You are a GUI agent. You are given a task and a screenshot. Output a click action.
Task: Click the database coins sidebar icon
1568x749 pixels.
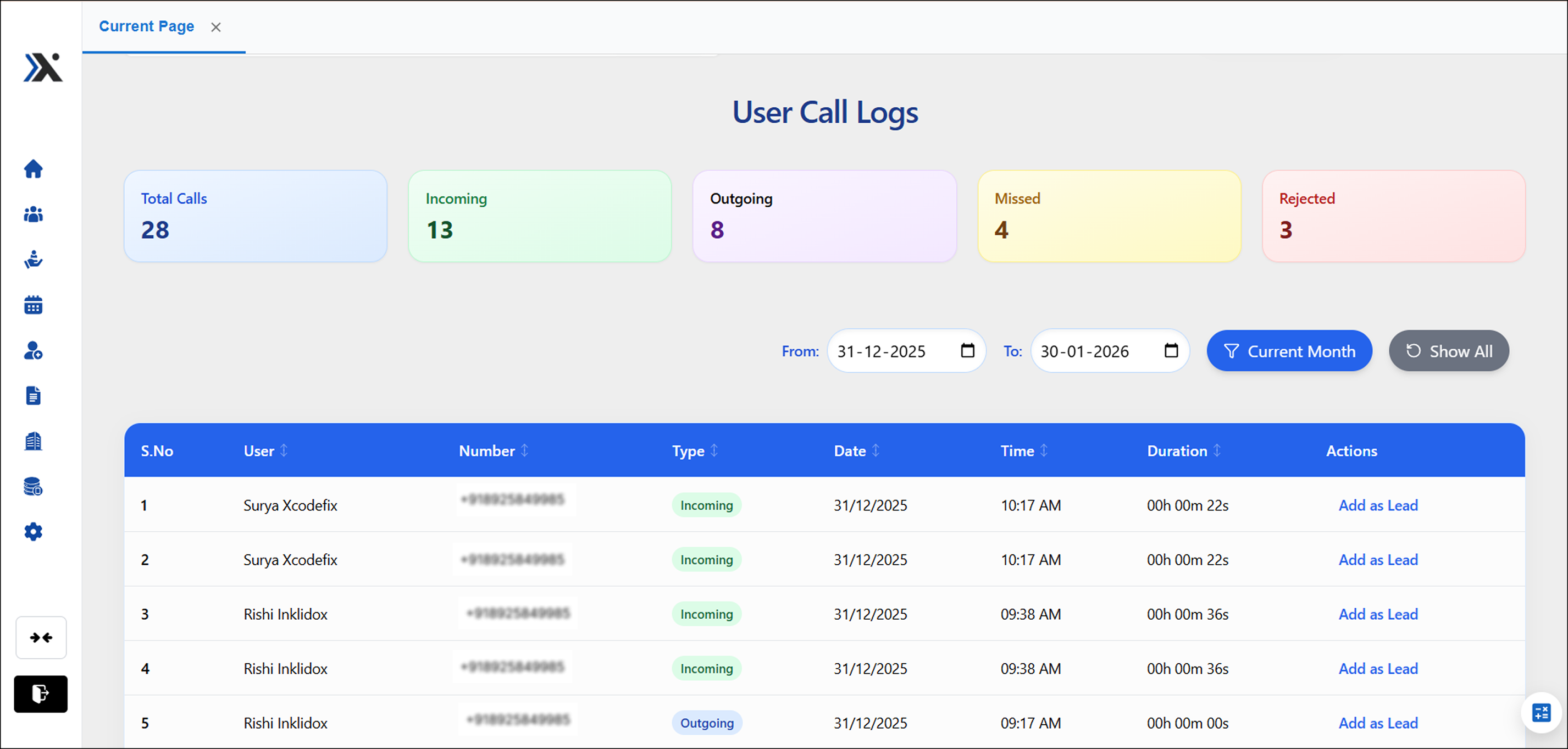point(34,487)
